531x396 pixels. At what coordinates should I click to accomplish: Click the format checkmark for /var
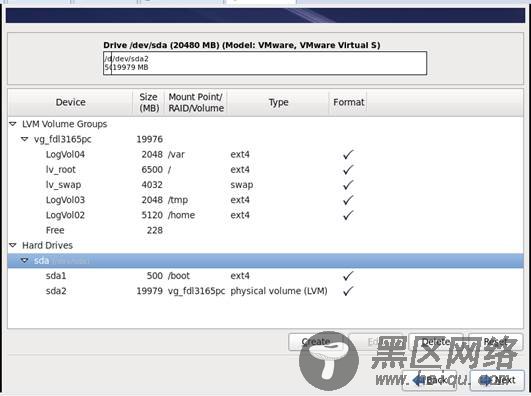(348, 154)
